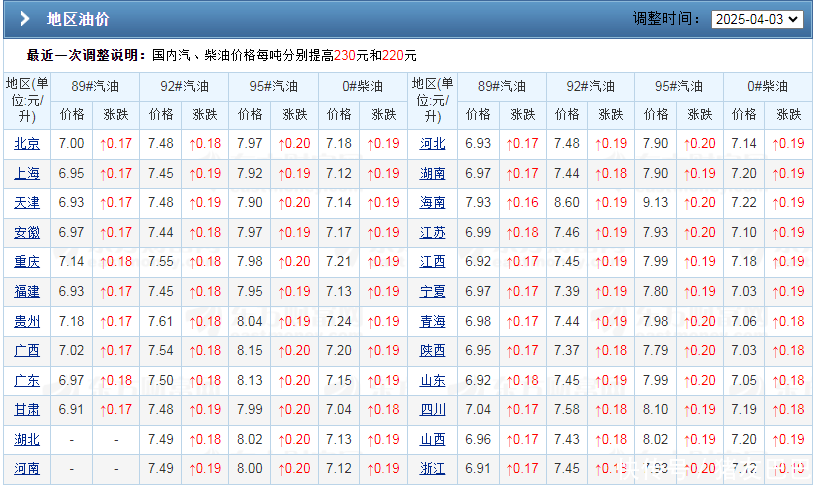
Task: Open the 贵州 region link
Action: pos(27,321)
